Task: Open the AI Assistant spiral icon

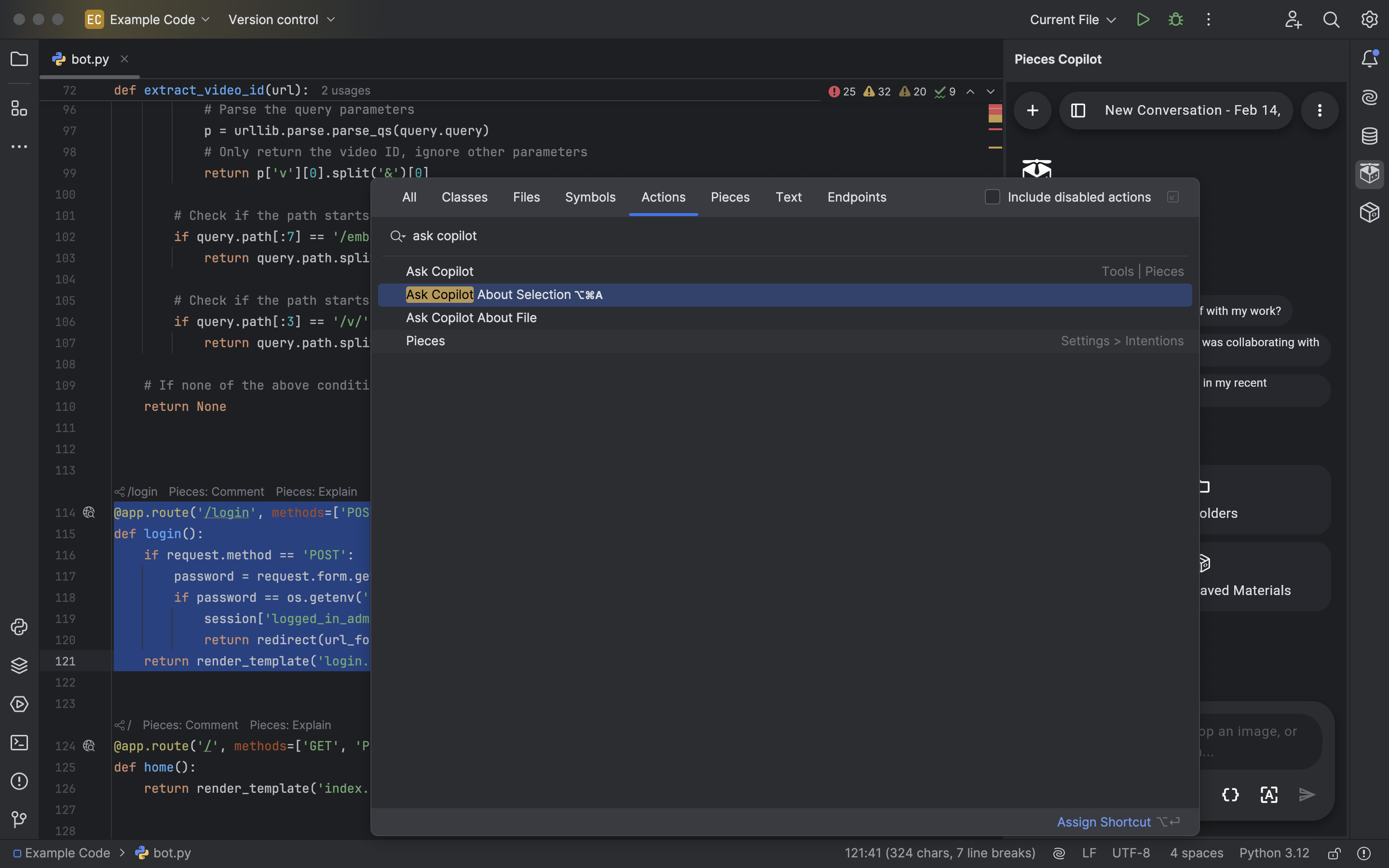Action: (1370, 97)
